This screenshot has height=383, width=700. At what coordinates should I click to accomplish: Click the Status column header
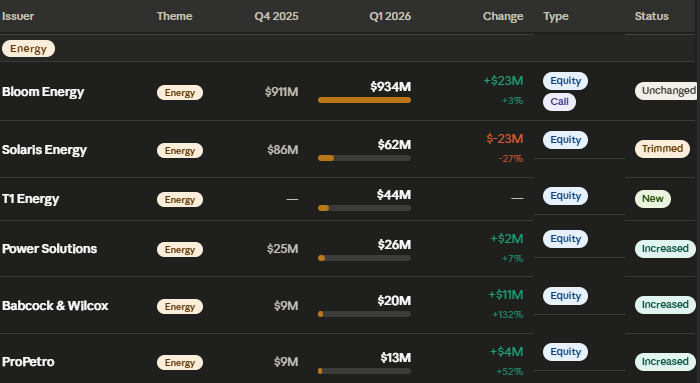(x=651, y=17)
